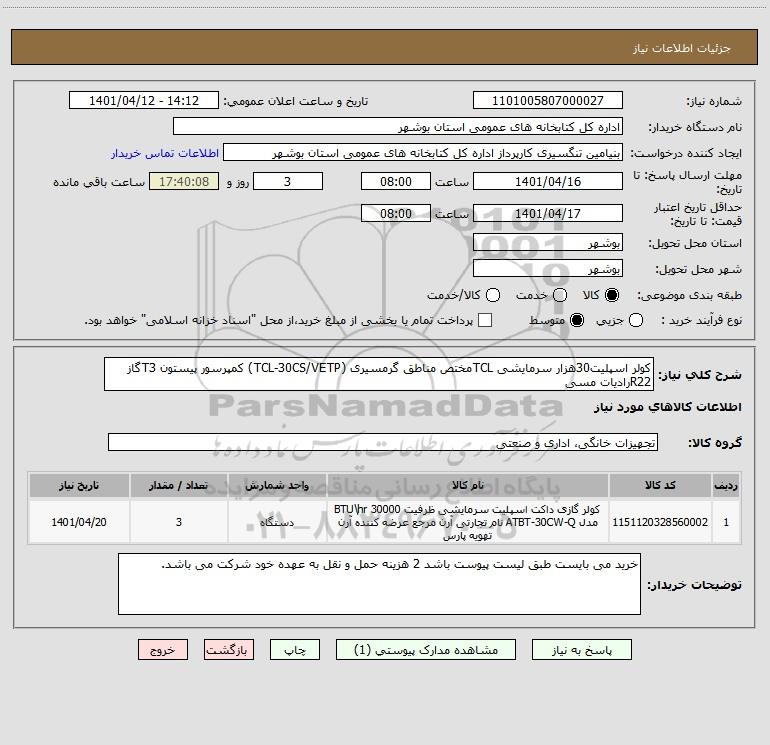
Task: Select the خدمت radio button
Action: coord(560,295)
